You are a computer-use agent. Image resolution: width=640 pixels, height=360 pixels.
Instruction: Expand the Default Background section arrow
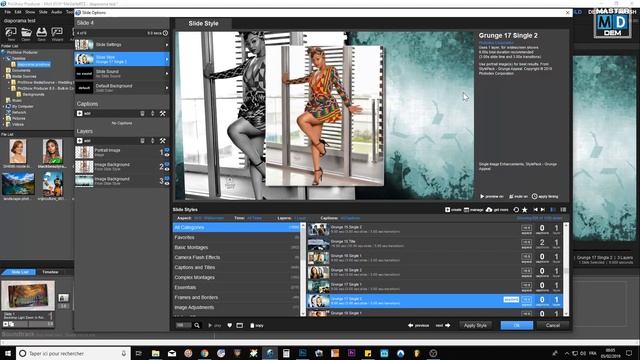(167, 88)
